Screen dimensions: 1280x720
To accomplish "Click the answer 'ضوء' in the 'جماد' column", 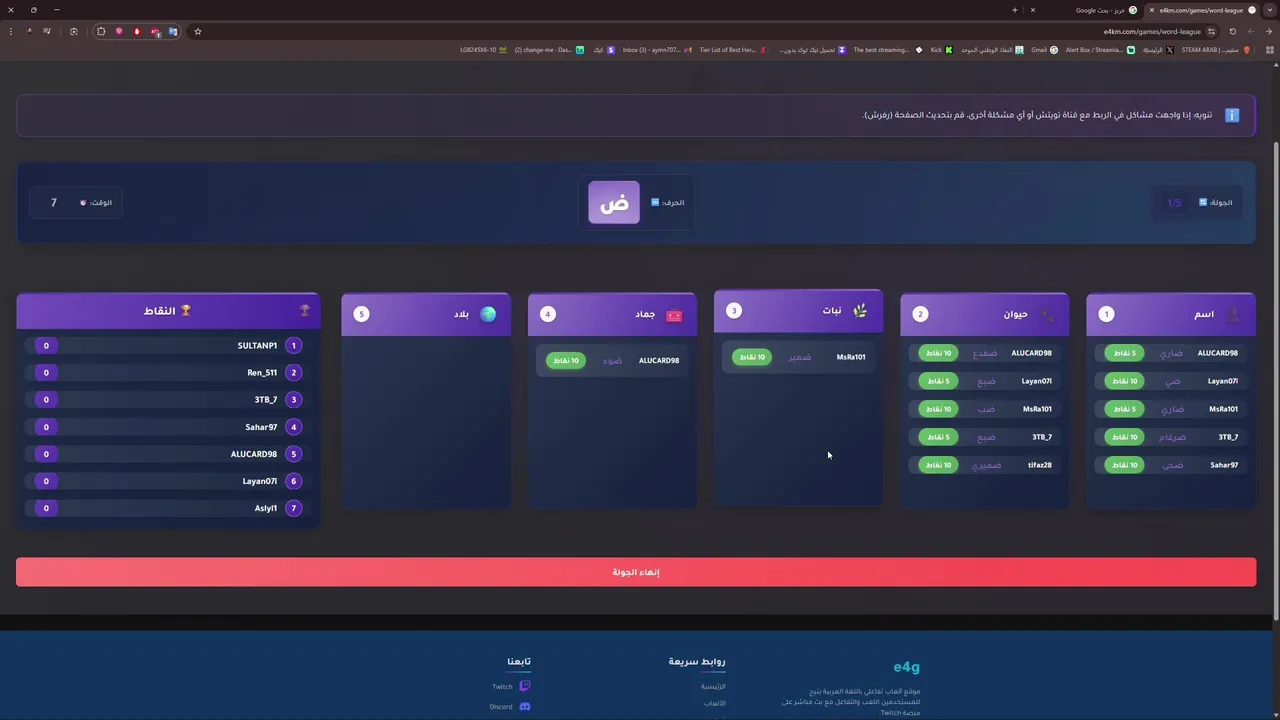I will click(612, 361).
